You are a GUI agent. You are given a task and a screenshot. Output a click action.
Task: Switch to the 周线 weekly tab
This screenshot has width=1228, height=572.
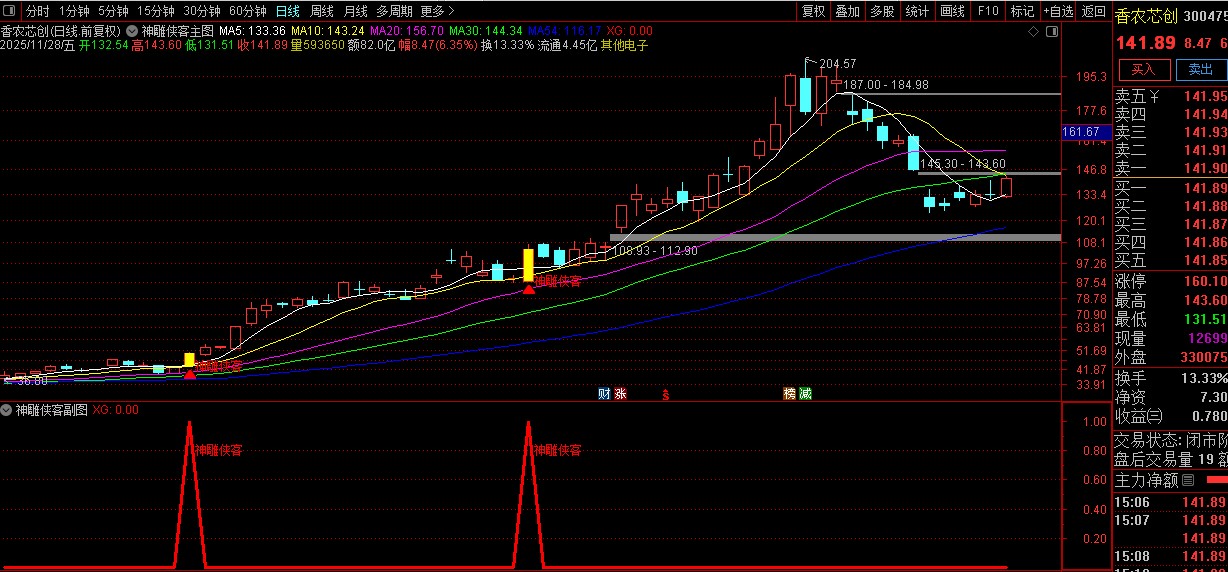point(321,11)
